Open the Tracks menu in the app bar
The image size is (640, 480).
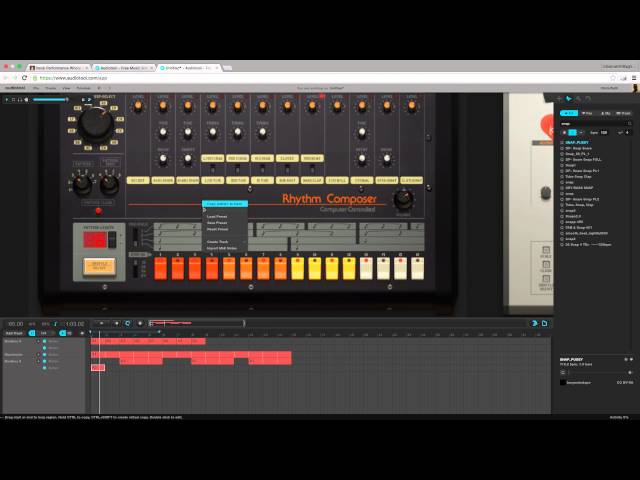point(51,88)
